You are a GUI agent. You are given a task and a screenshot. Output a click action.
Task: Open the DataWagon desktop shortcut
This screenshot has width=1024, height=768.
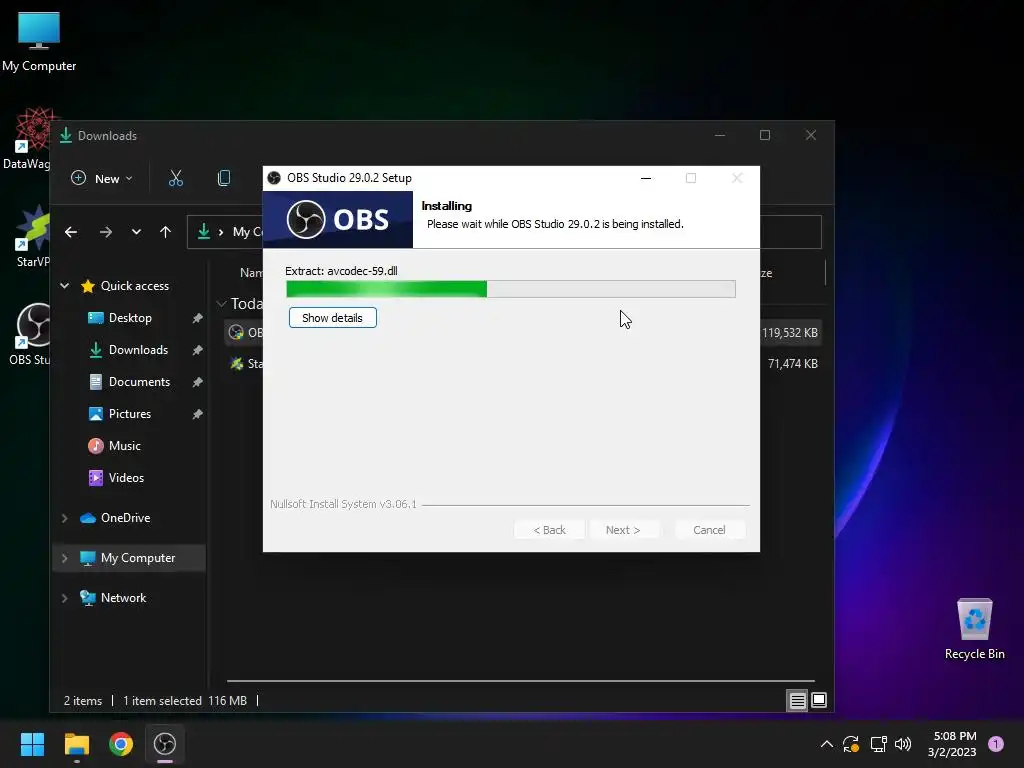(x=27, y=138)
